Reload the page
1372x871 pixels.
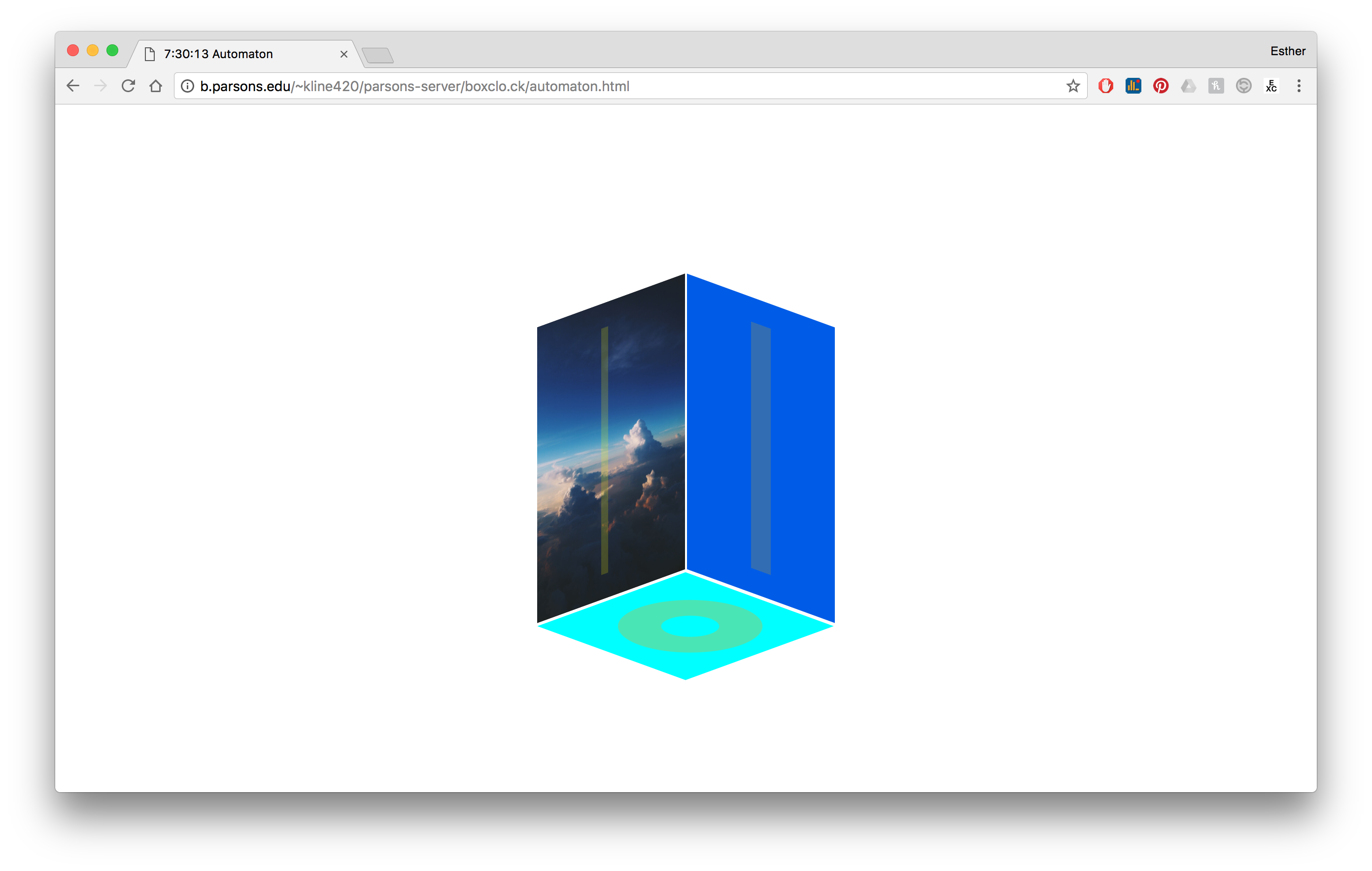click(x=128, y=86)
